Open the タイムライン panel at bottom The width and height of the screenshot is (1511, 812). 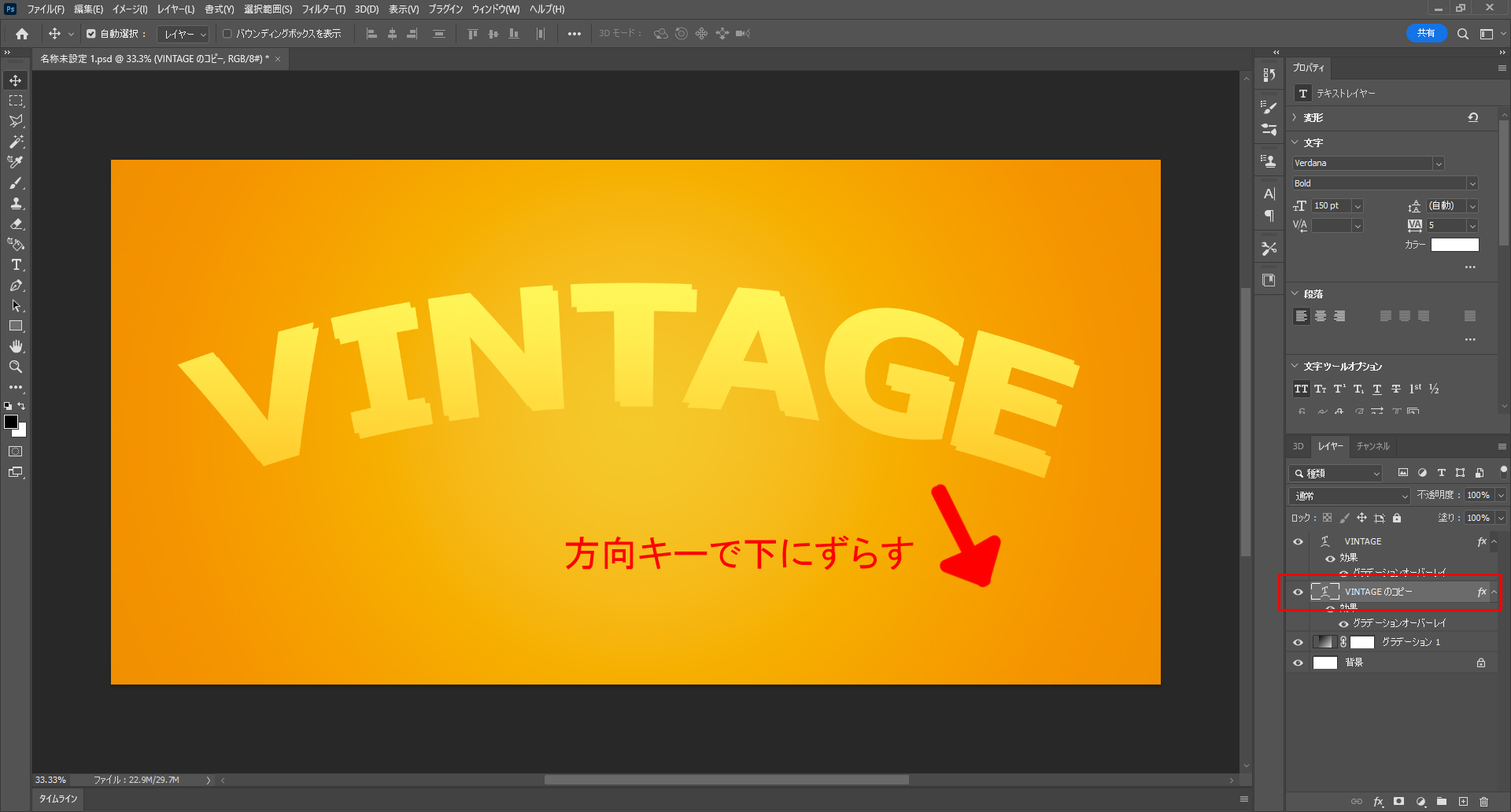click(58, 799)
